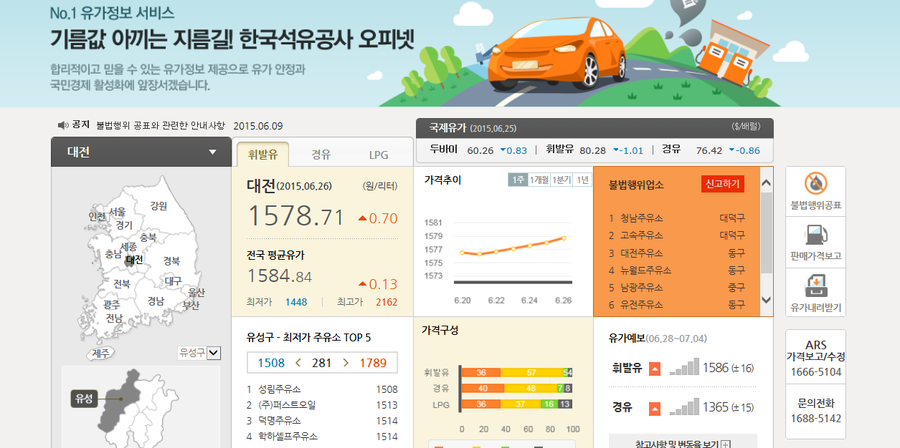Select 세종 on the Korea map
This screenshot has width=900, height=448.
[129, 247]
